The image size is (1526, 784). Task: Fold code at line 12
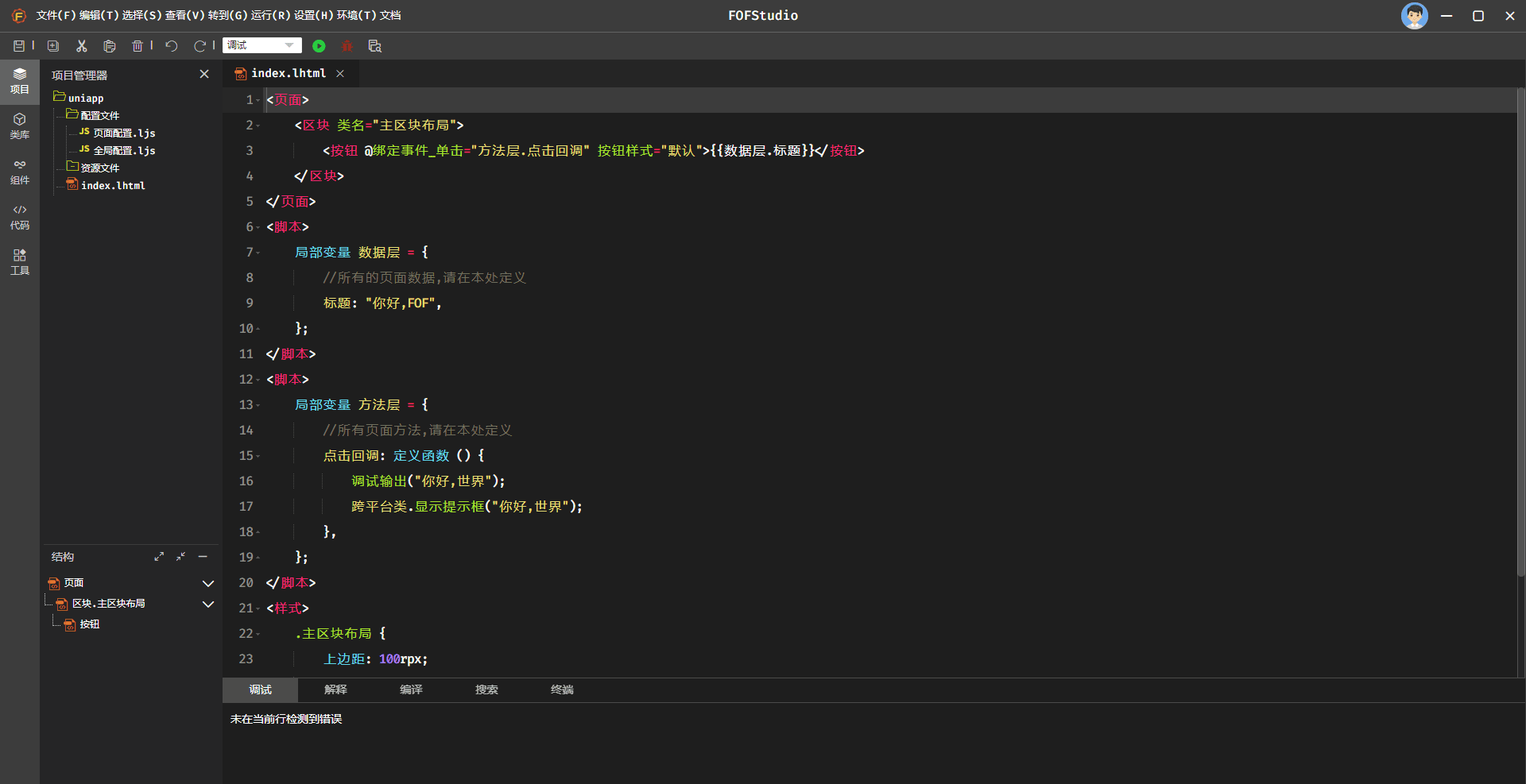click(x=258, y=380)
